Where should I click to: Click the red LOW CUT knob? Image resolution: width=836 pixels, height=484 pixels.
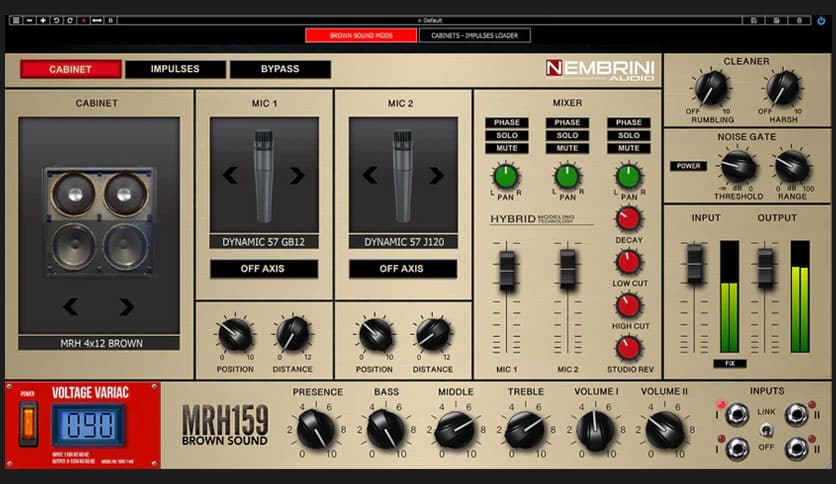click(x=629, y=262)
